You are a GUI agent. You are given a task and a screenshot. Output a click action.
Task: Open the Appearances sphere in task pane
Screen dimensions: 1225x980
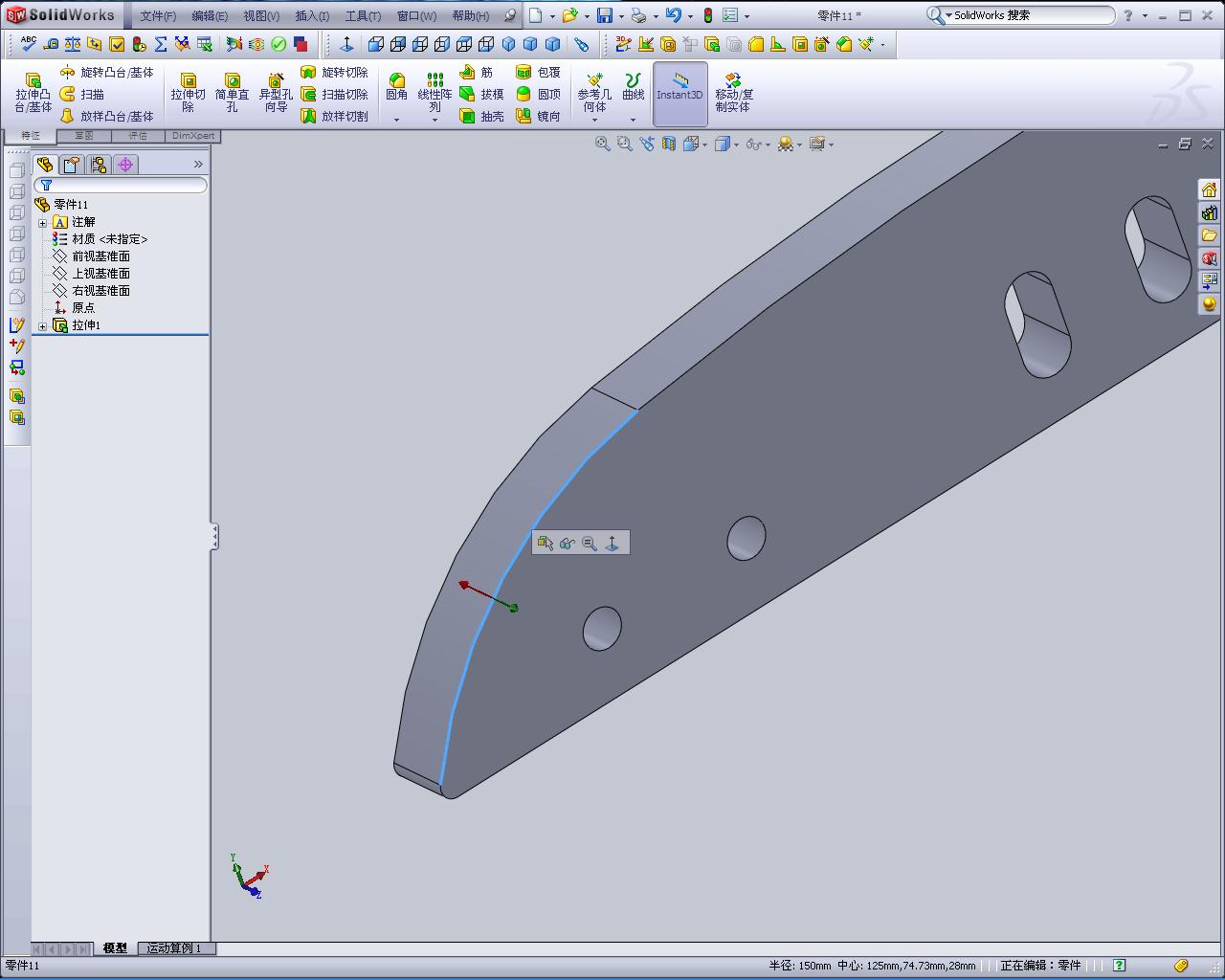[1210, 304]
